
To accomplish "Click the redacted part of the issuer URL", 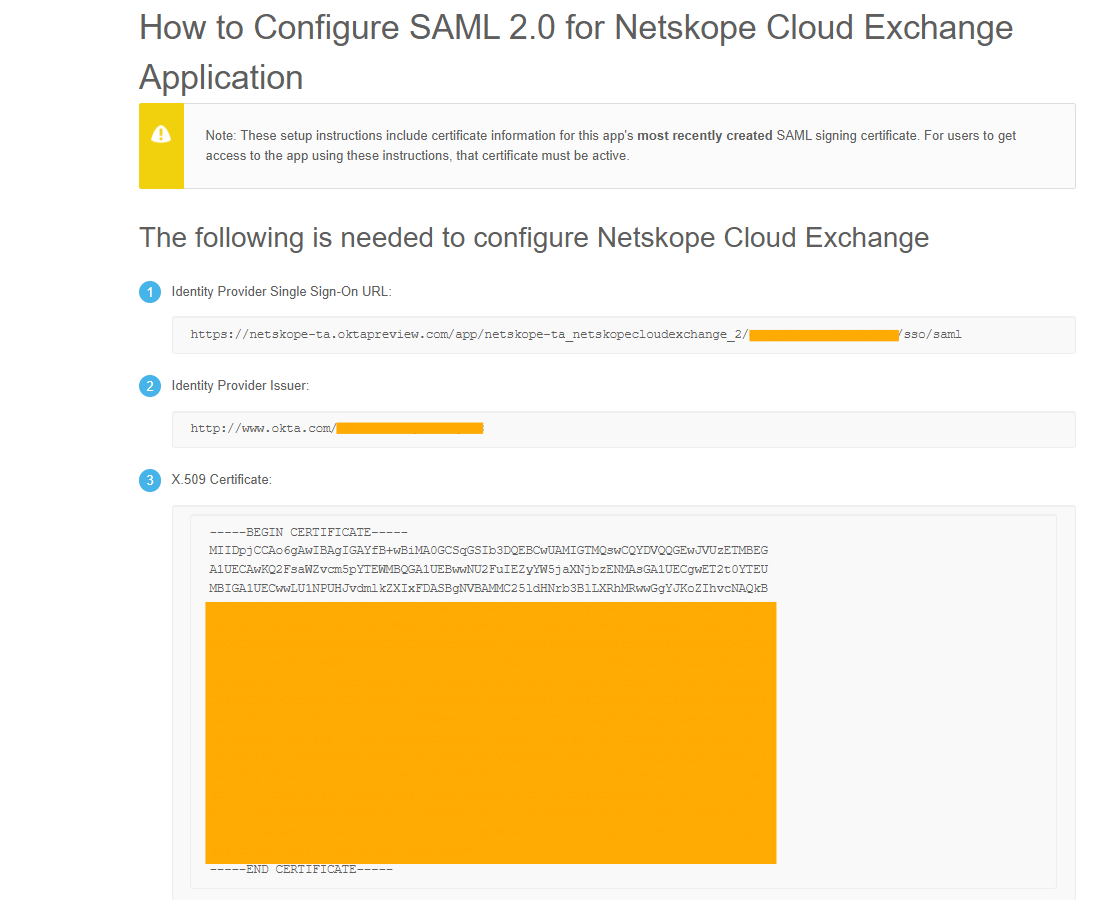I will pos(410,428).
